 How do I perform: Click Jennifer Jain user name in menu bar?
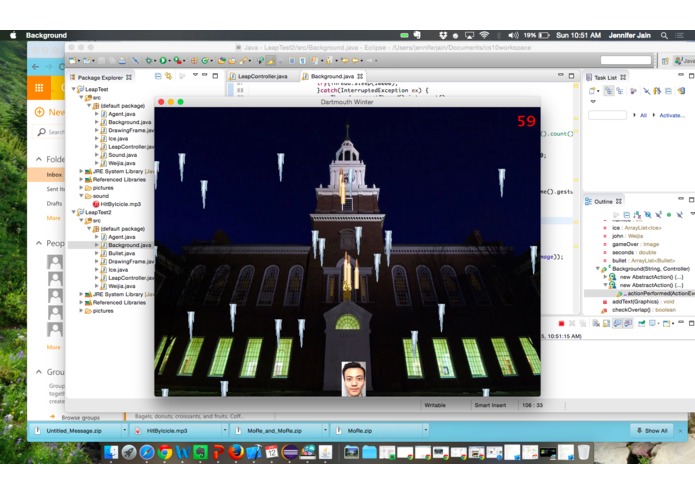point(629,35)
